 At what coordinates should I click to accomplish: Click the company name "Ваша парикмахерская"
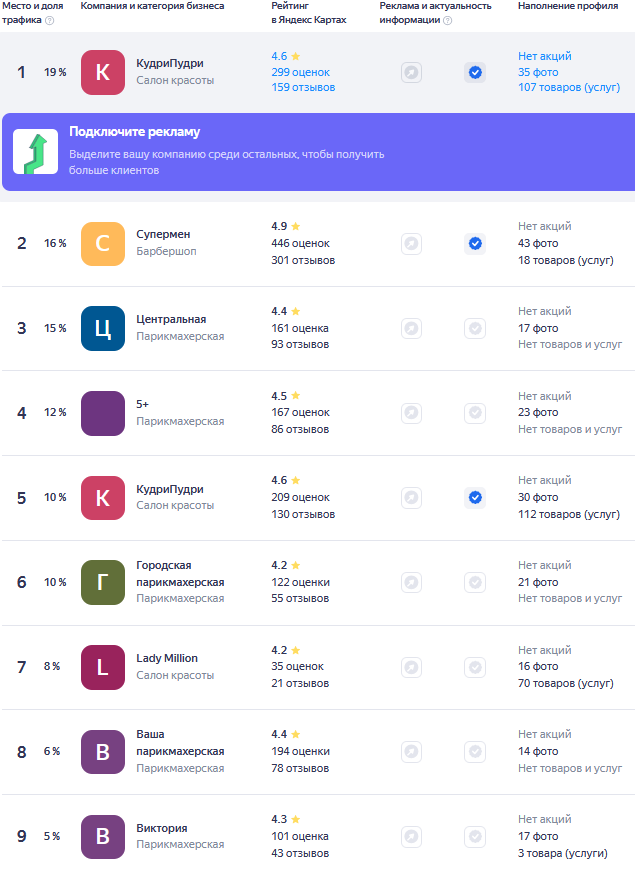click(x=180, y=742)
